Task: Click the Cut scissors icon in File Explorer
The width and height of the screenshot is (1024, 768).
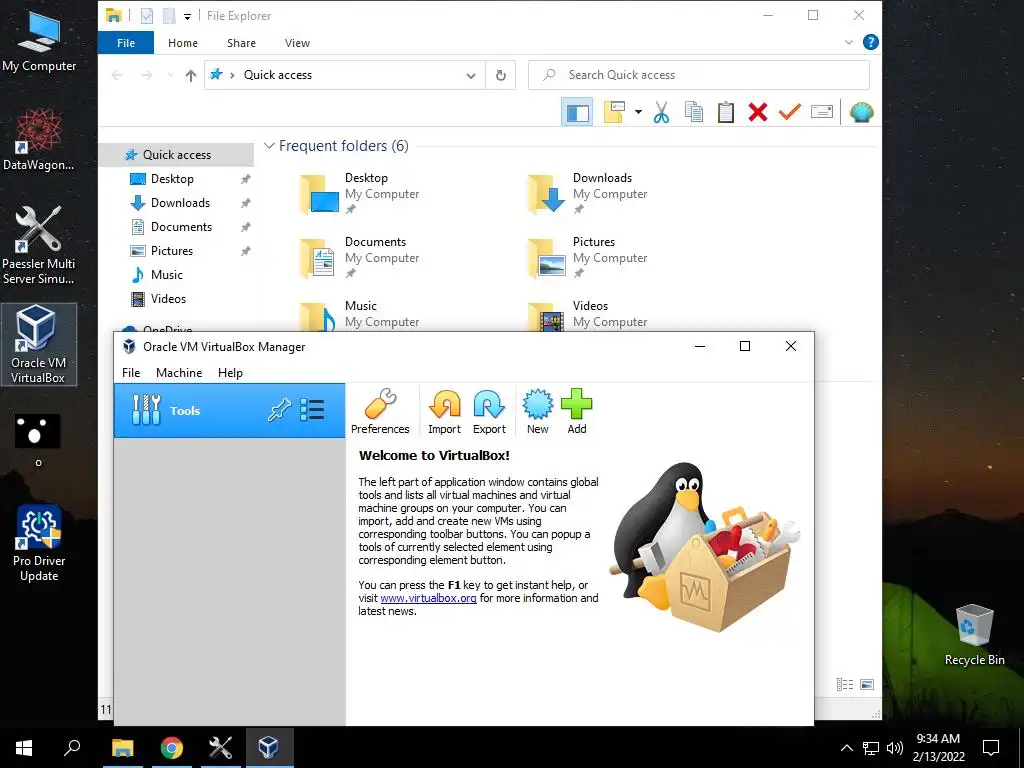Action: click(x=662, y=112)
